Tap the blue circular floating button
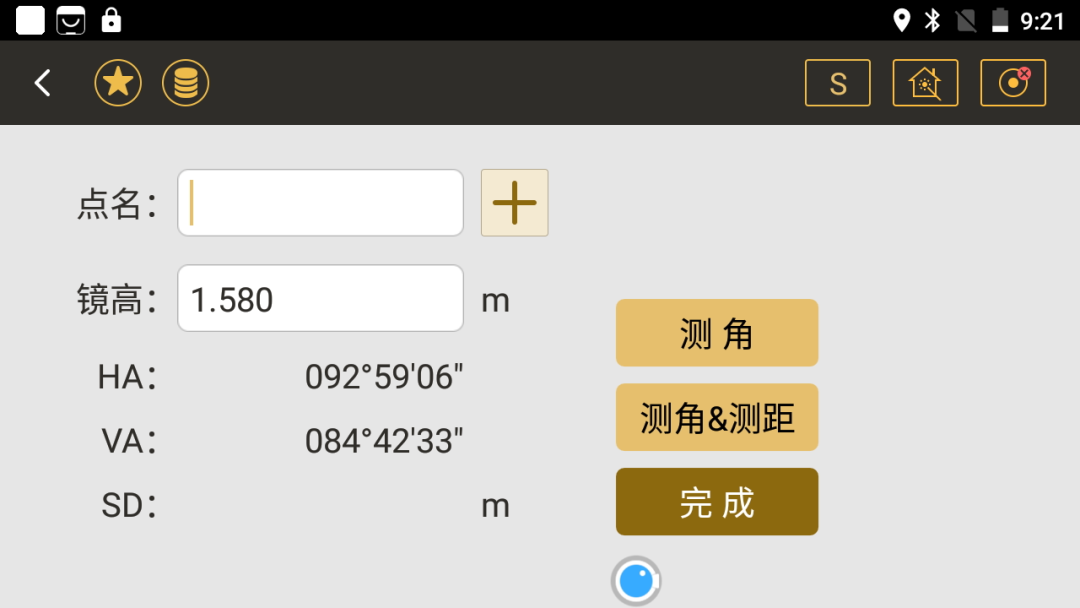Screen dimensions: 1080x608 coord(636,580)
